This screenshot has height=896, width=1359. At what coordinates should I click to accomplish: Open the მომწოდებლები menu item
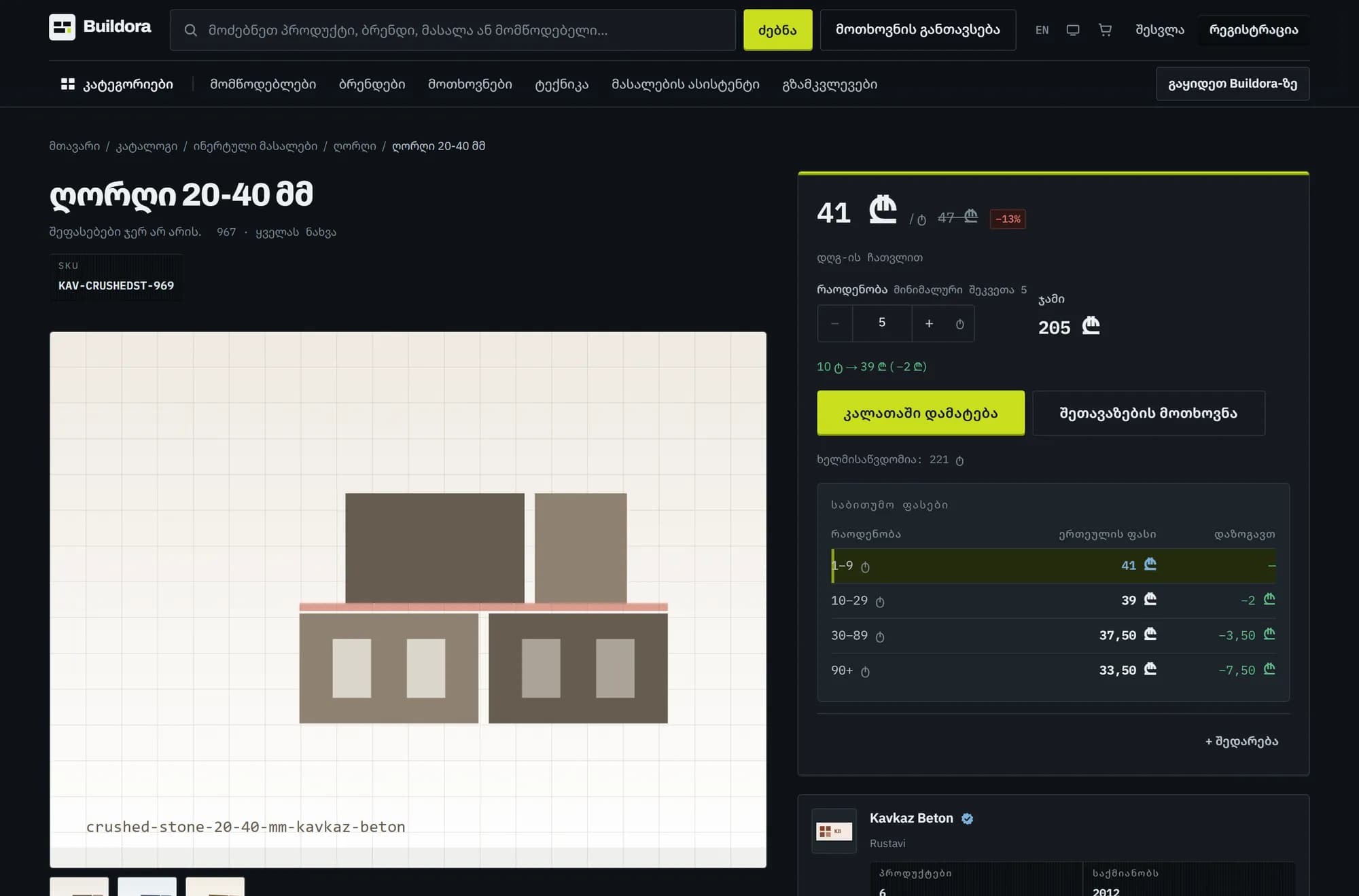[263, 84]
